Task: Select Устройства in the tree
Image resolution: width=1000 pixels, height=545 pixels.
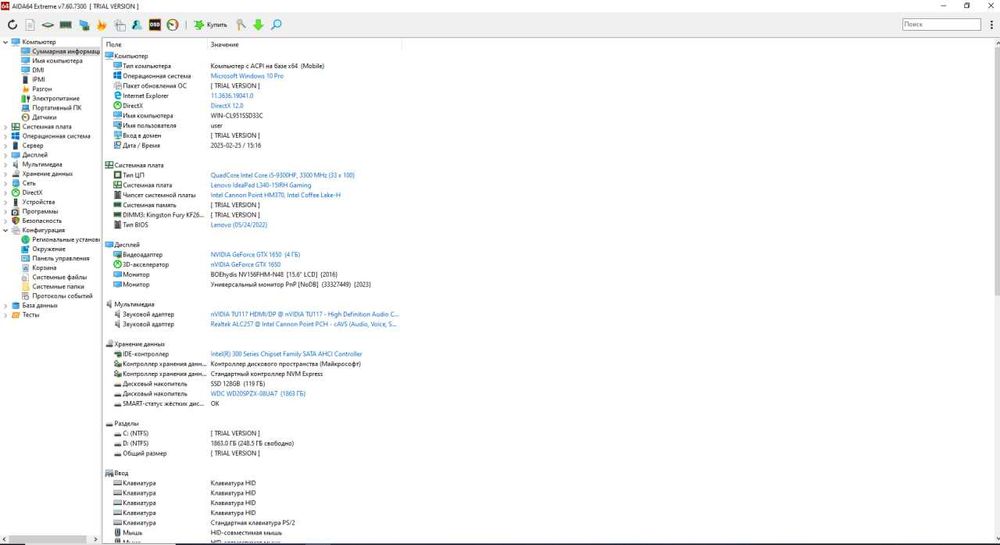Action: pos(38,202)
